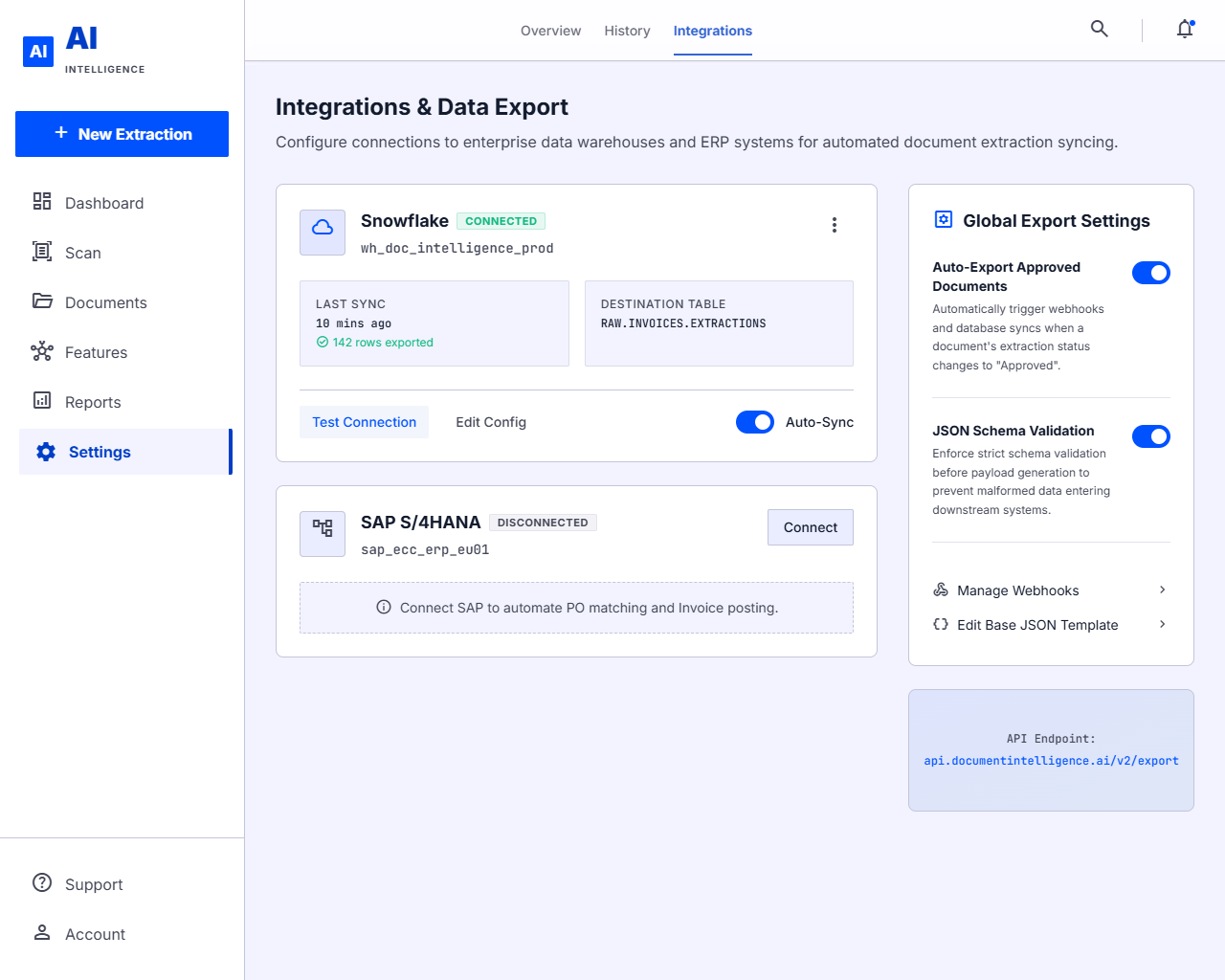Open Settings in the sidebar
This screenshot has height=980, width=1225.
point(124,452)
